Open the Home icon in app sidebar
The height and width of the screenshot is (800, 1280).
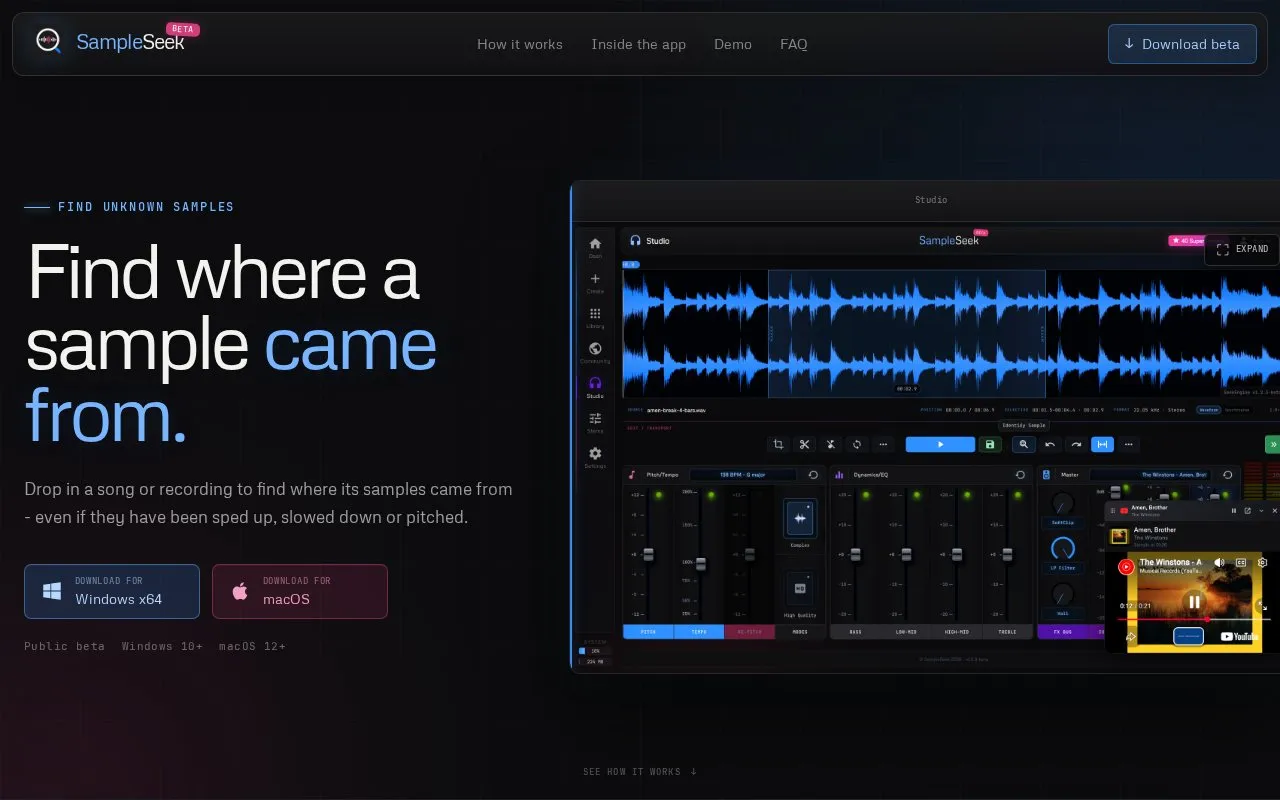(595, 244)
